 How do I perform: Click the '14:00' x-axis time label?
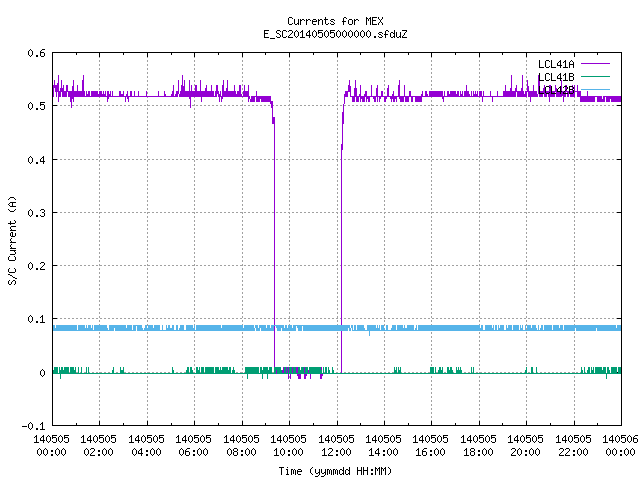click(x=383, y=452)
